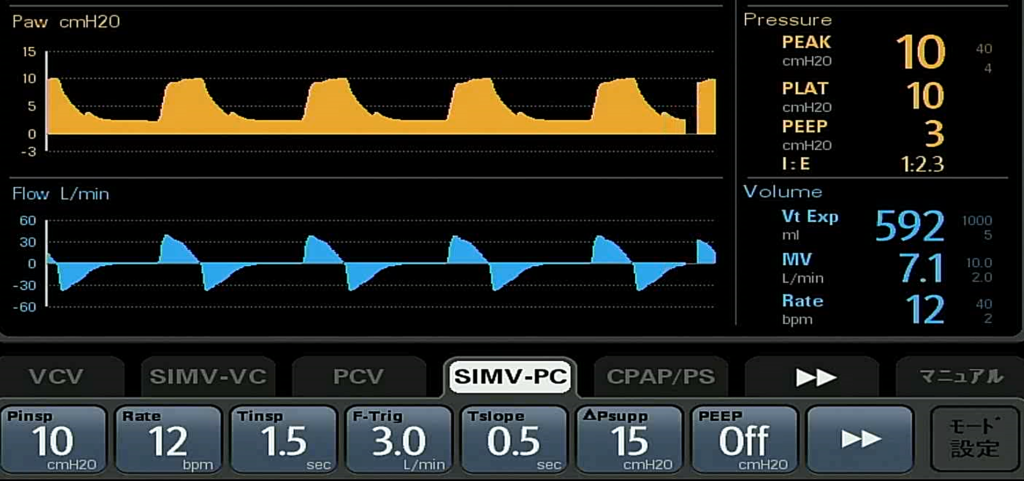1024x481 pixels.
Task: Adjust the Tslope 0.5 sec setting
Action: click(x=514, y=438)
